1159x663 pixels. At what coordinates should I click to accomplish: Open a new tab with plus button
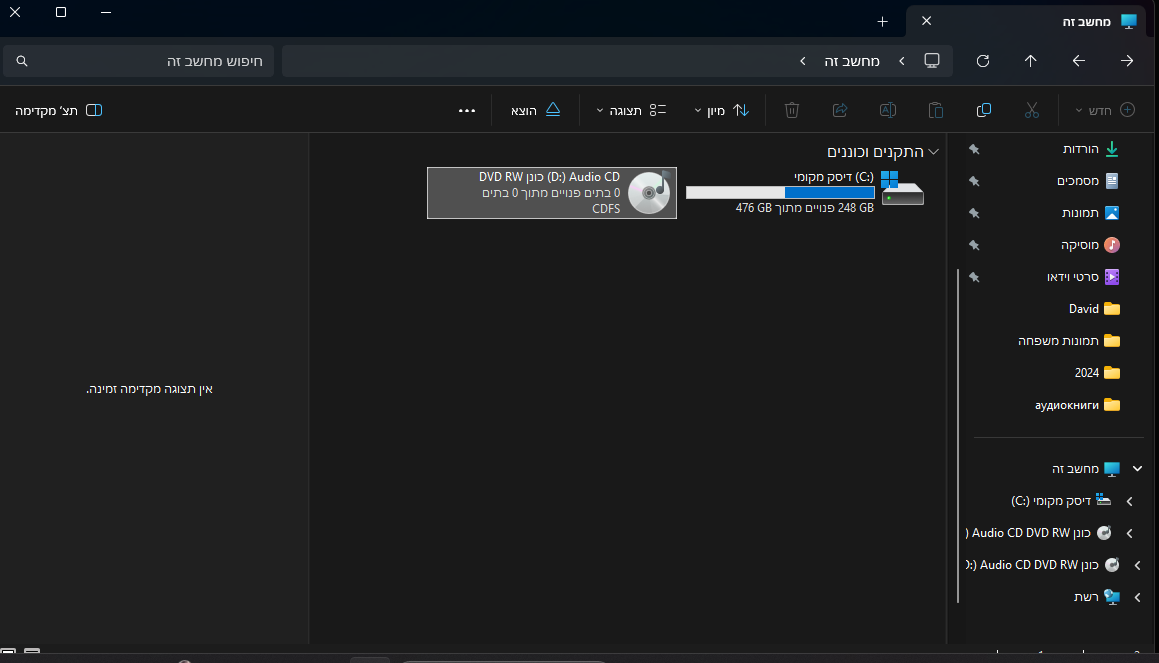(882, 21)
